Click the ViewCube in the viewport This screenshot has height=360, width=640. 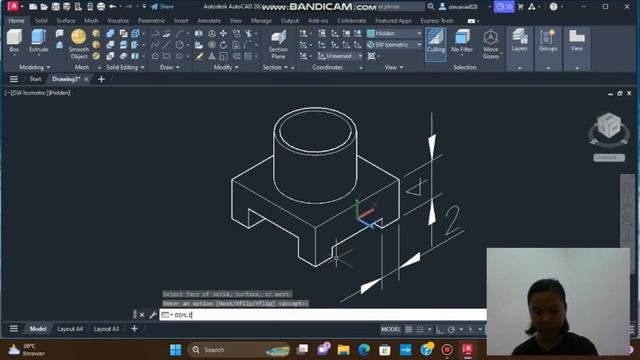[609, 127]
